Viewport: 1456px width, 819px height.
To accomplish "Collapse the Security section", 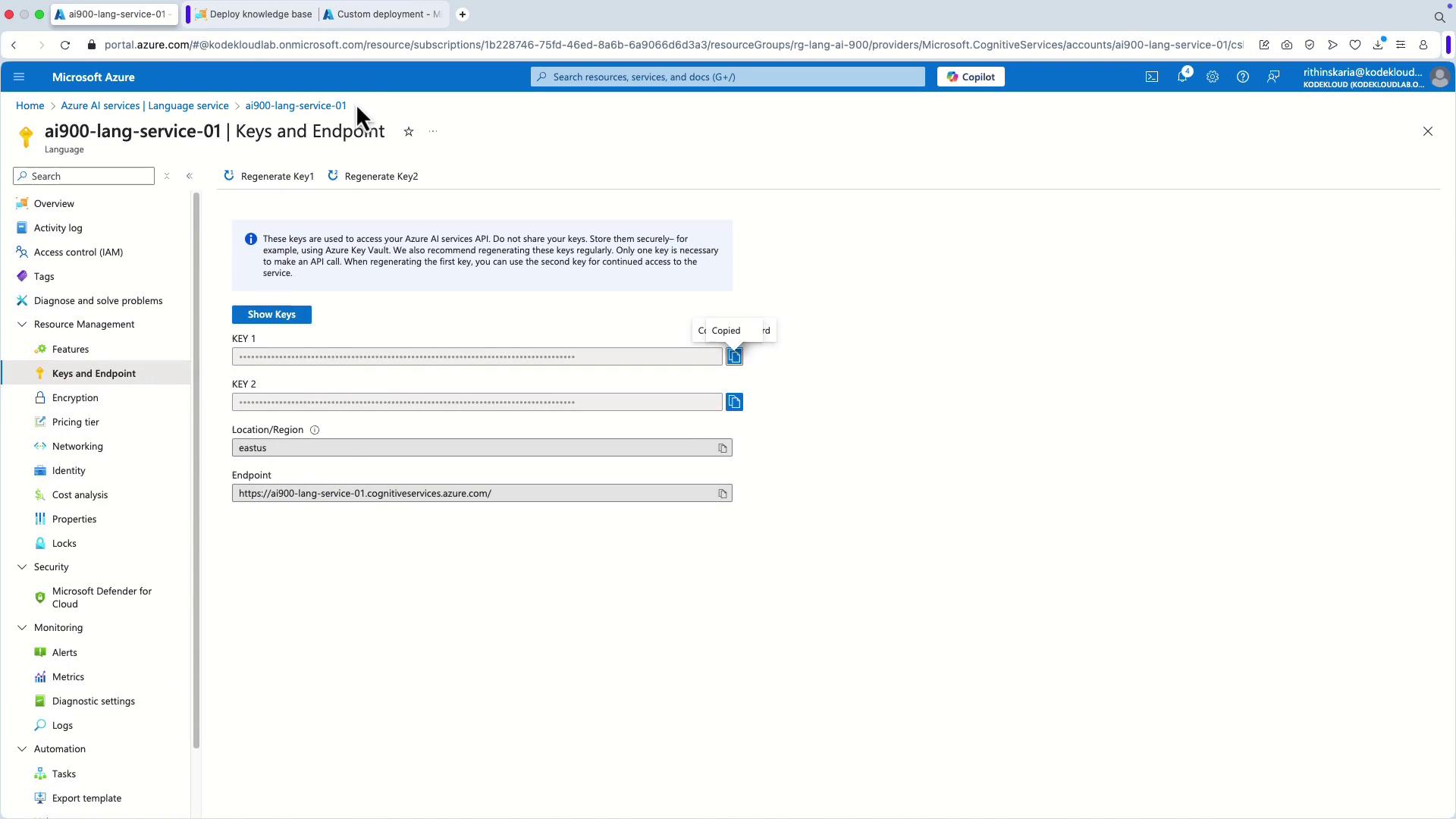I will (22, 567).
